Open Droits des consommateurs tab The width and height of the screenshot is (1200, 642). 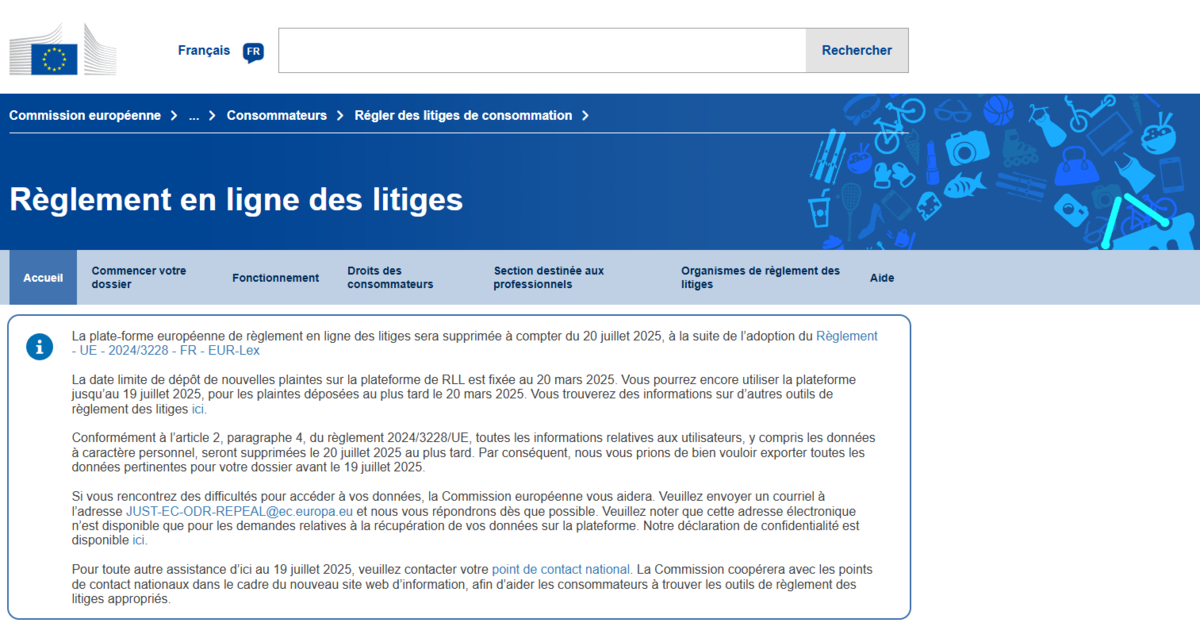[x=390, y=278]
